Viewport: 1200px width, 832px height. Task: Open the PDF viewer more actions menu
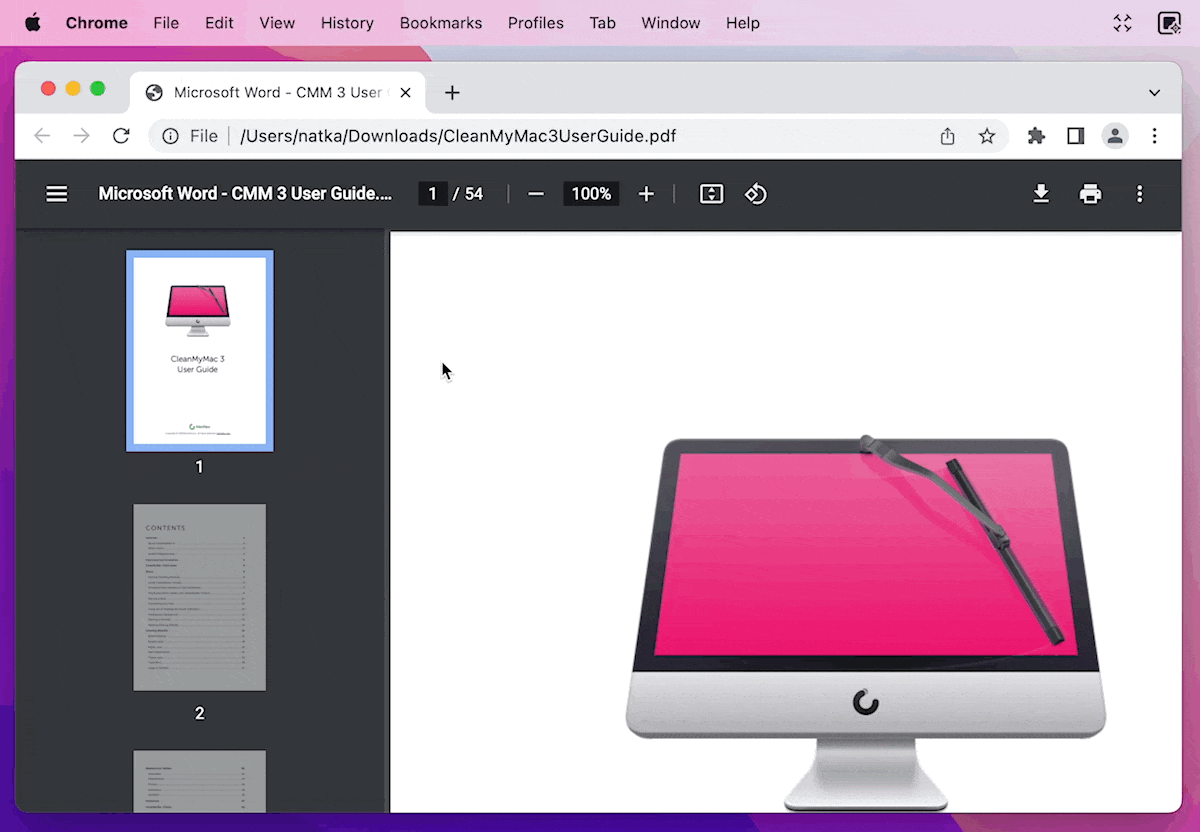[1139, 194]
